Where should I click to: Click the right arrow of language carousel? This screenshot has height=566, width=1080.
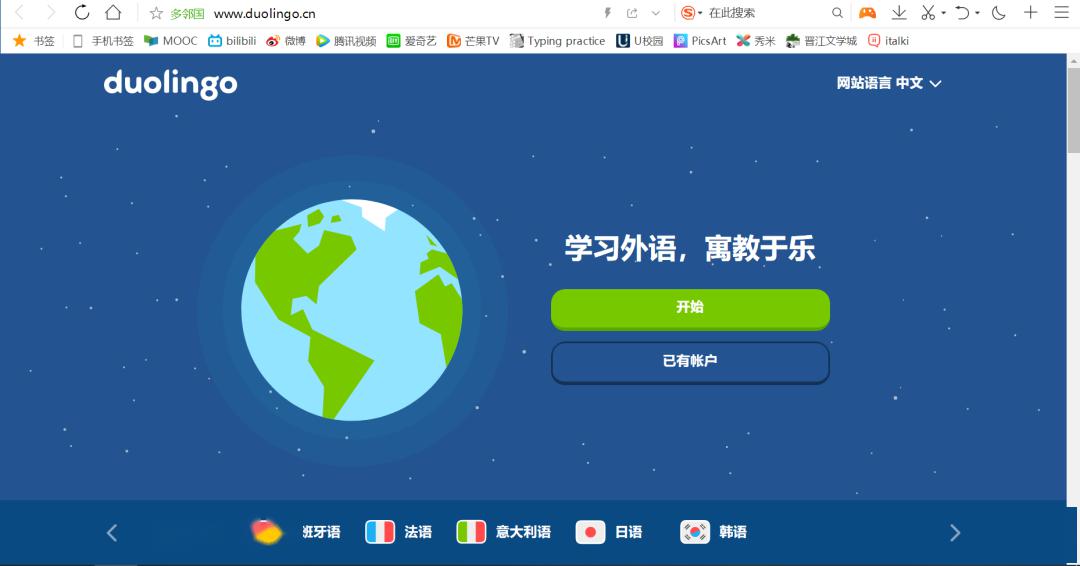click(955, 532)
